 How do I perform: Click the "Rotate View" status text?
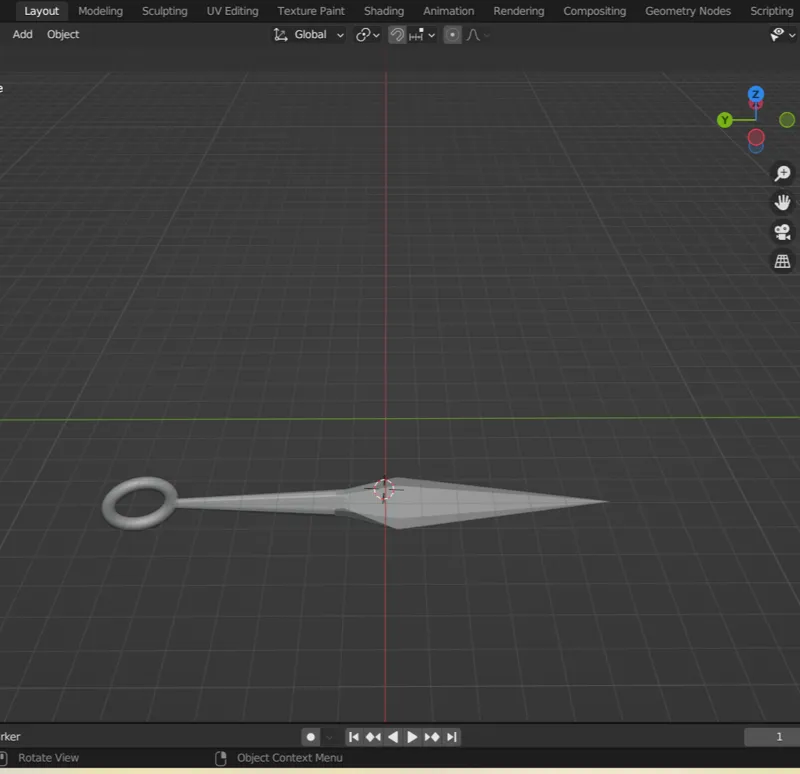48,758
